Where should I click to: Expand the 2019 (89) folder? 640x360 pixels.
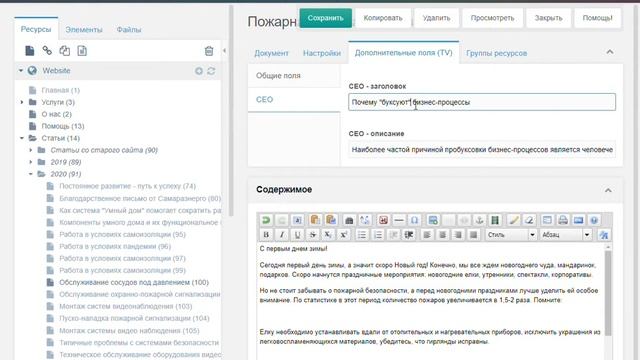tap(31, 162)
